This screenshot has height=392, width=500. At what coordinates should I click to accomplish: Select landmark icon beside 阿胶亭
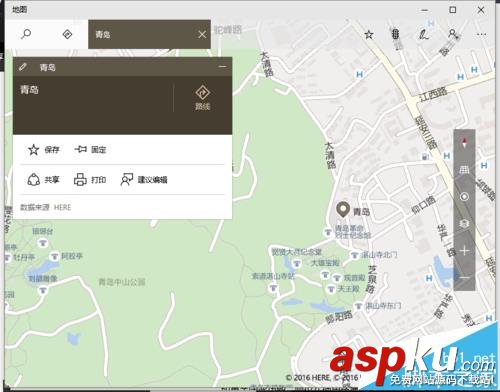click(x=54, y=256)
